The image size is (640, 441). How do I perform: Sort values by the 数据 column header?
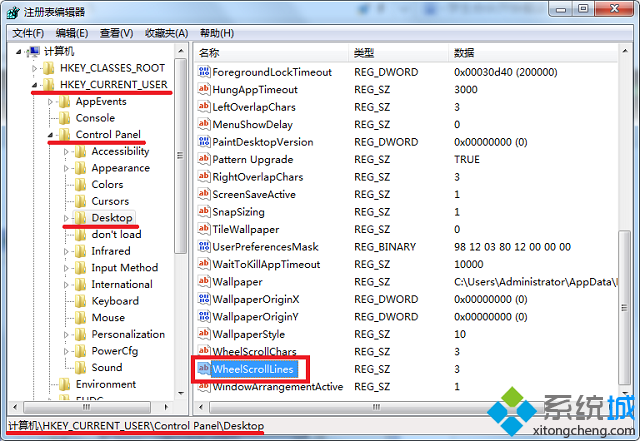(x=533, y=53)
